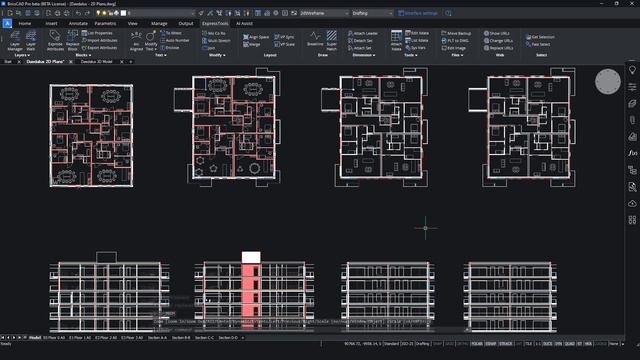The height and width of the screenshot is (360, 640).
Task: Open the cloud panel icon on right sidebar
Action: click(x=632, y=203)
